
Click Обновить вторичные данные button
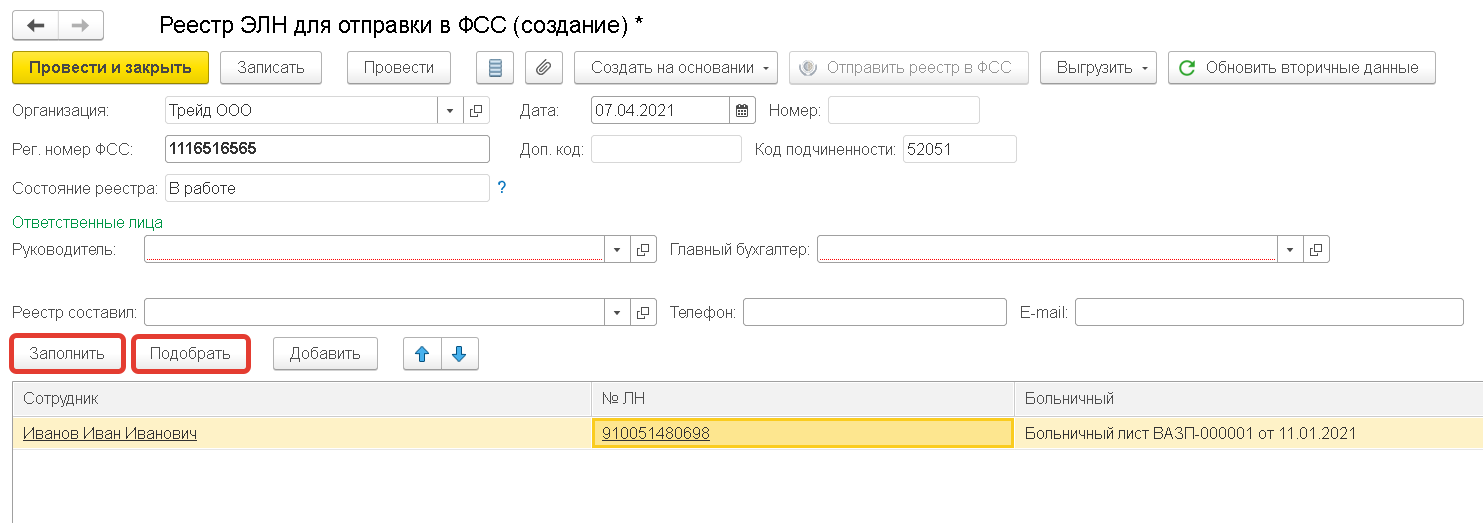point(1301,68)
